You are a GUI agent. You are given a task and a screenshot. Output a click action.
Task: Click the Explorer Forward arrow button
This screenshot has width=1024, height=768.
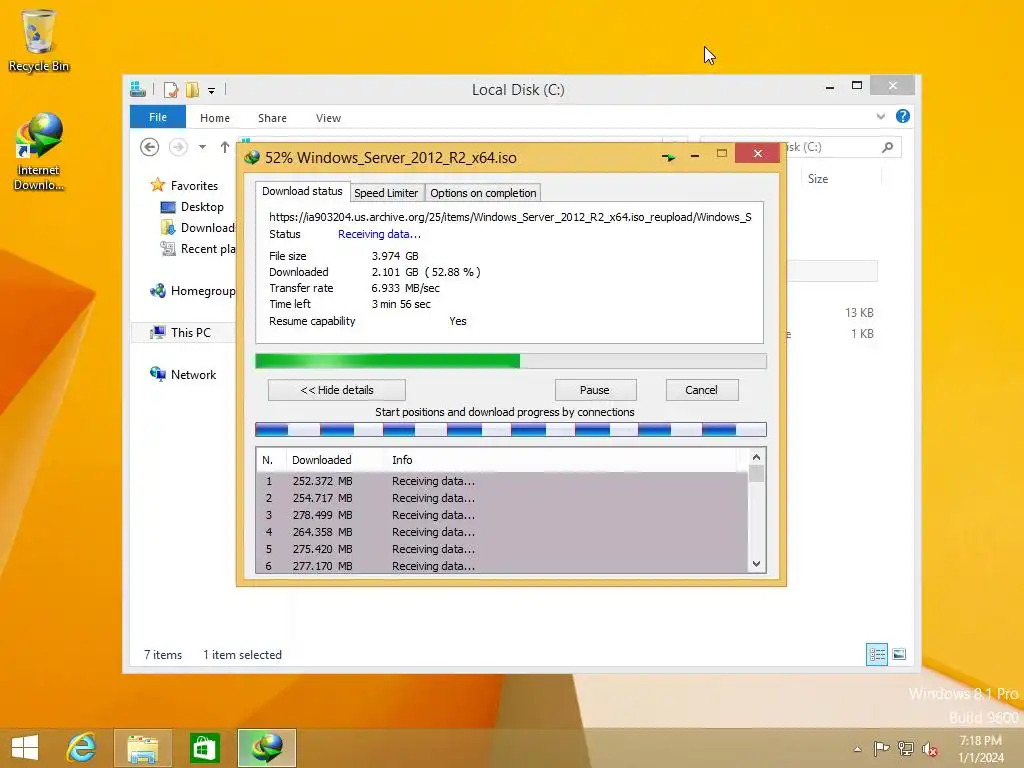[178, 147]
